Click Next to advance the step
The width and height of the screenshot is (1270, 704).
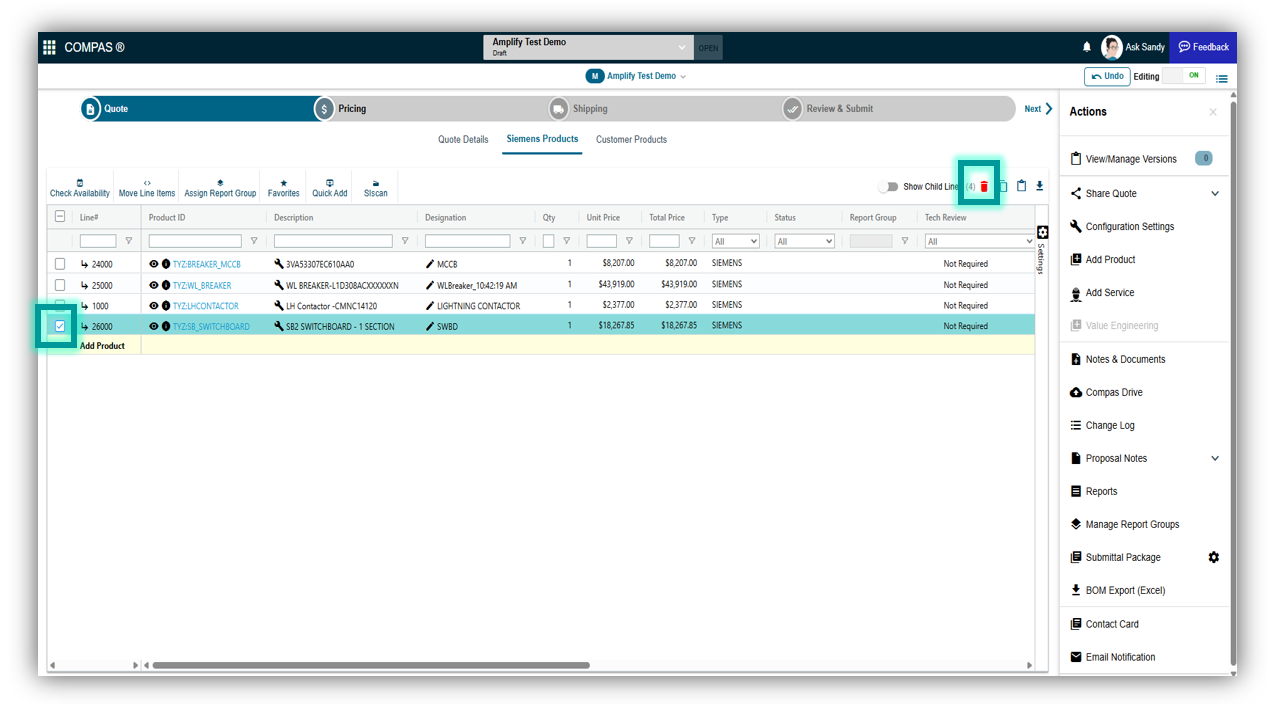(x=1039, y=109)
